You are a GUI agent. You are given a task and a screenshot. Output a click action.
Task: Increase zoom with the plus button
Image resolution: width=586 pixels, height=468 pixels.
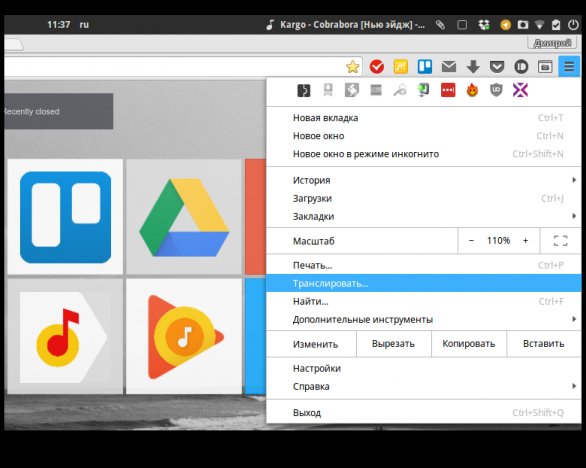(x=525, y=241)
